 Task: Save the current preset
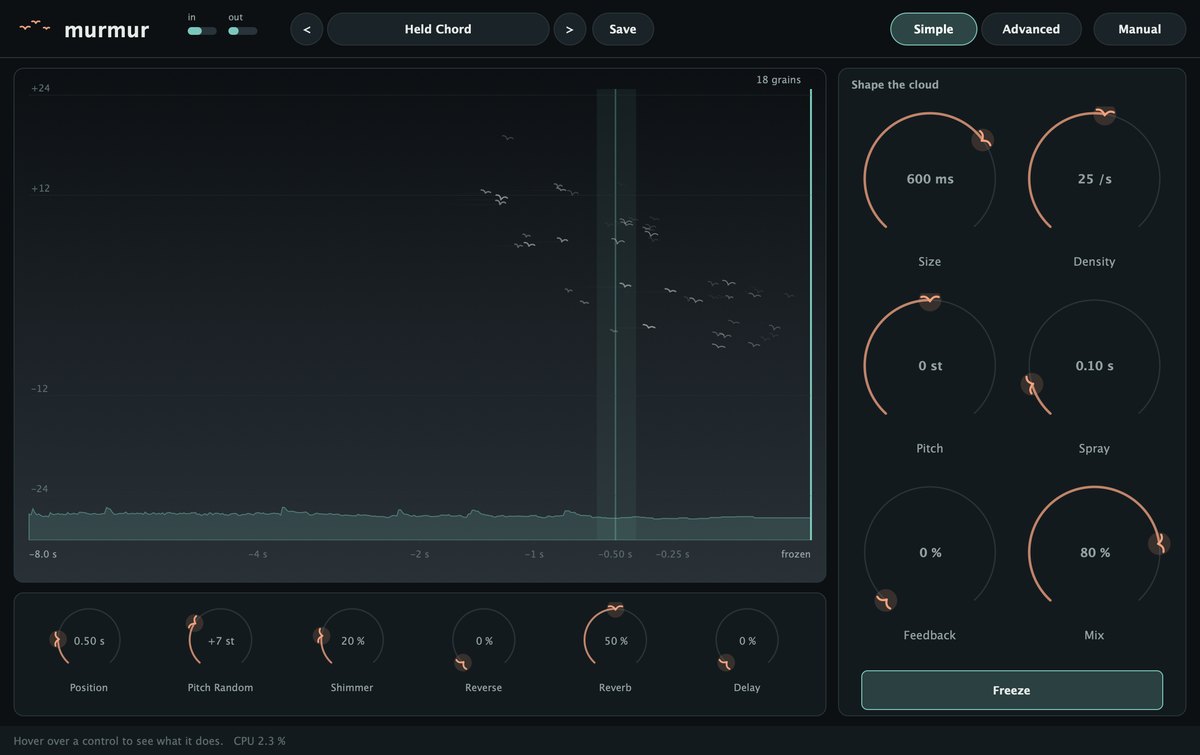point(623,29)
